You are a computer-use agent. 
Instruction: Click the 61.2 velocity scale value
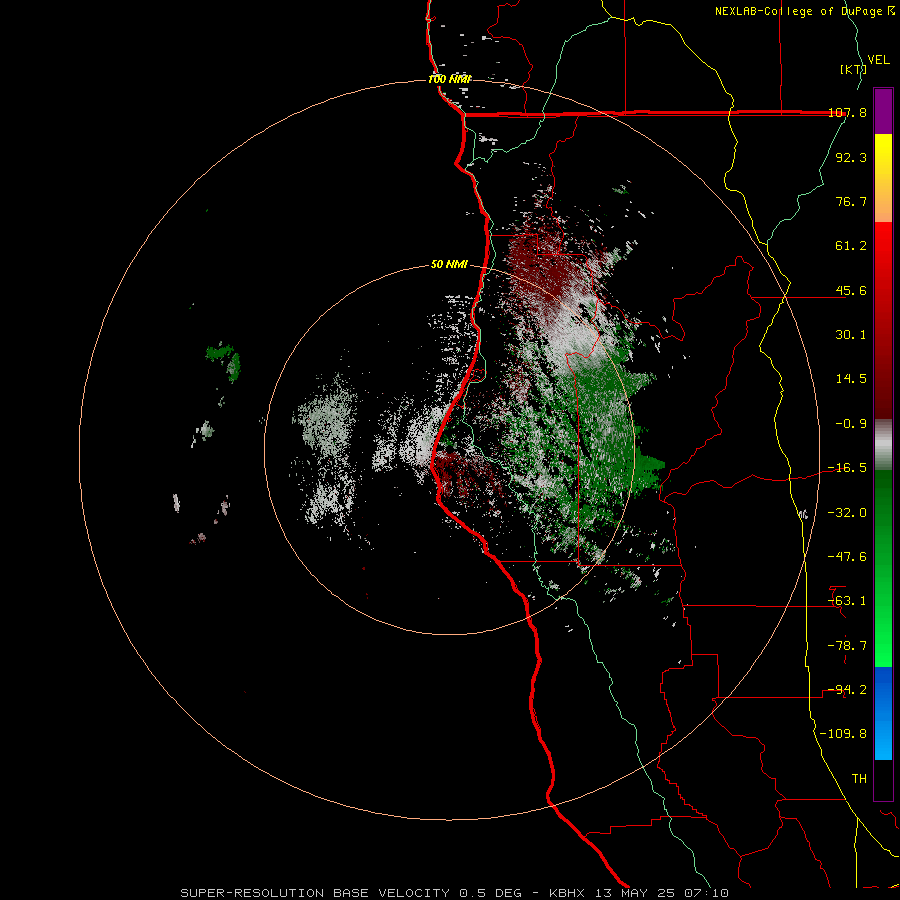point(851,246)
